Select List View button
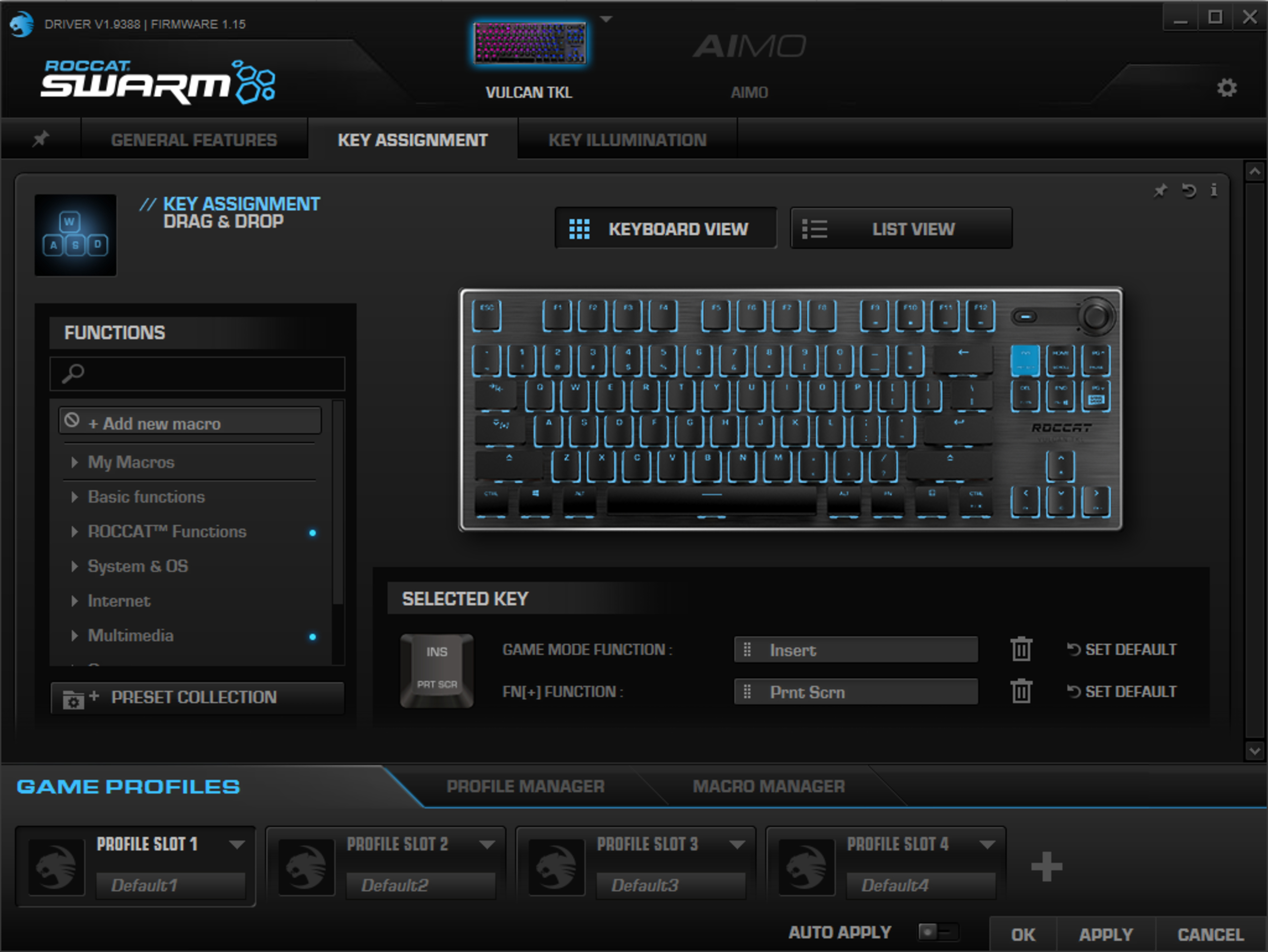 click(901, 229)
